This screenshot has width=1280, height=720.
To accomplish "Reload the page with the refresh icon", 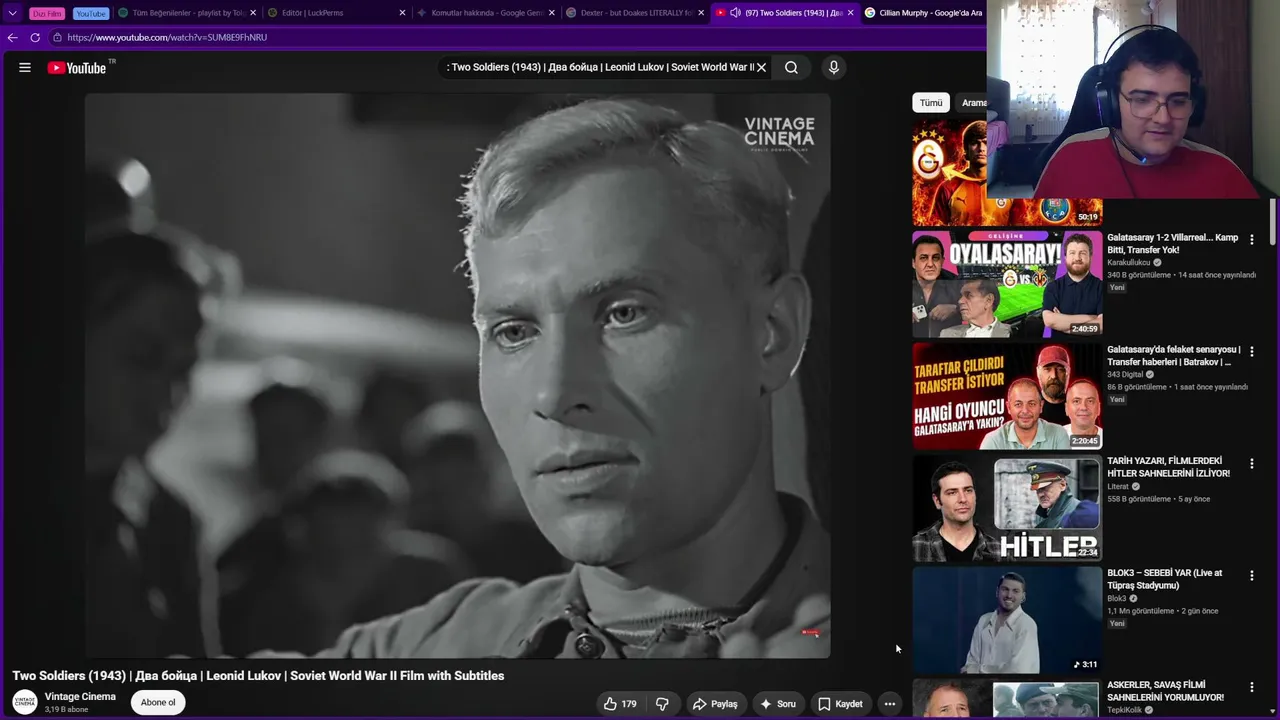I will (35, 37).
